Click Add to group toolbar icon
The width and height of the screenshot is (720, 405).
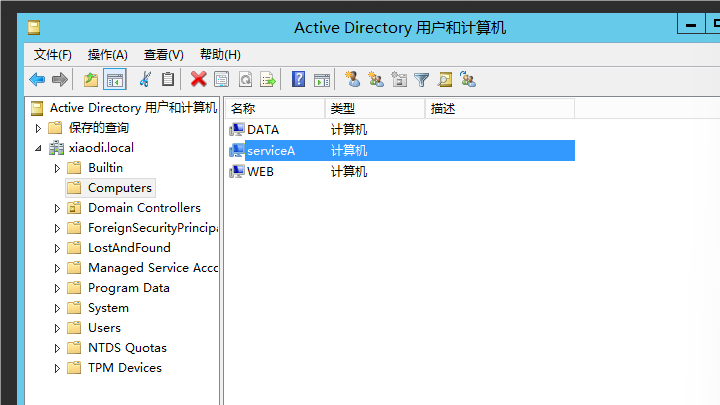468,79
